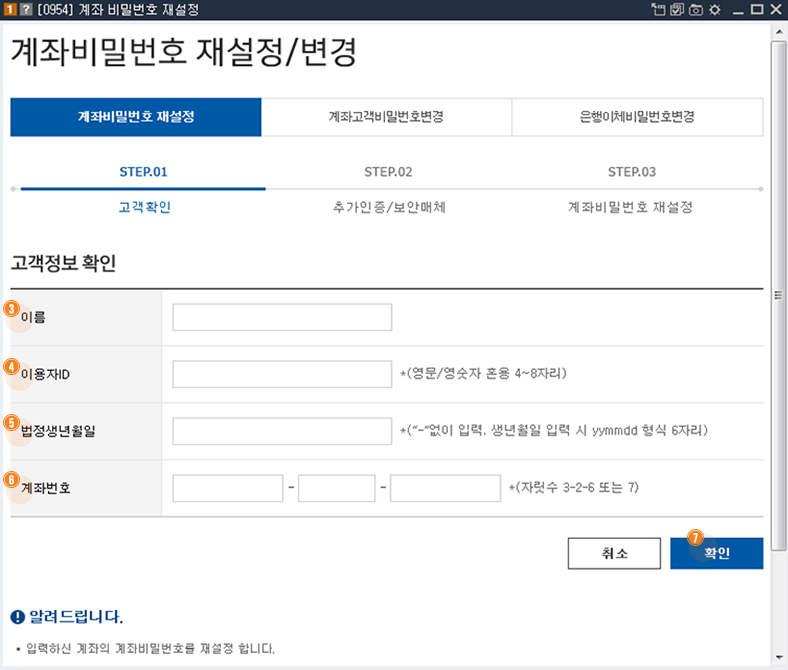Minimize the window from the title bar
788x670 pixels.
[739, 9]
